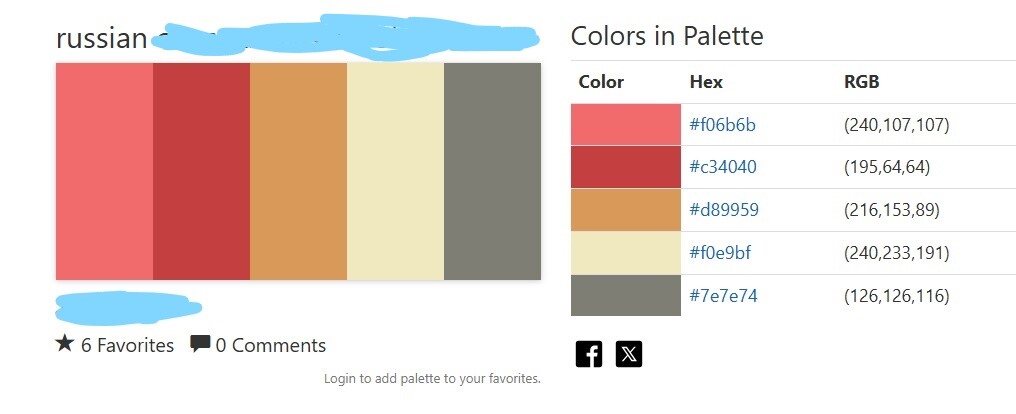Visit the #7e7e74 hex color link
Viewport: 1016px width, 414px height.
click(723, 295)
